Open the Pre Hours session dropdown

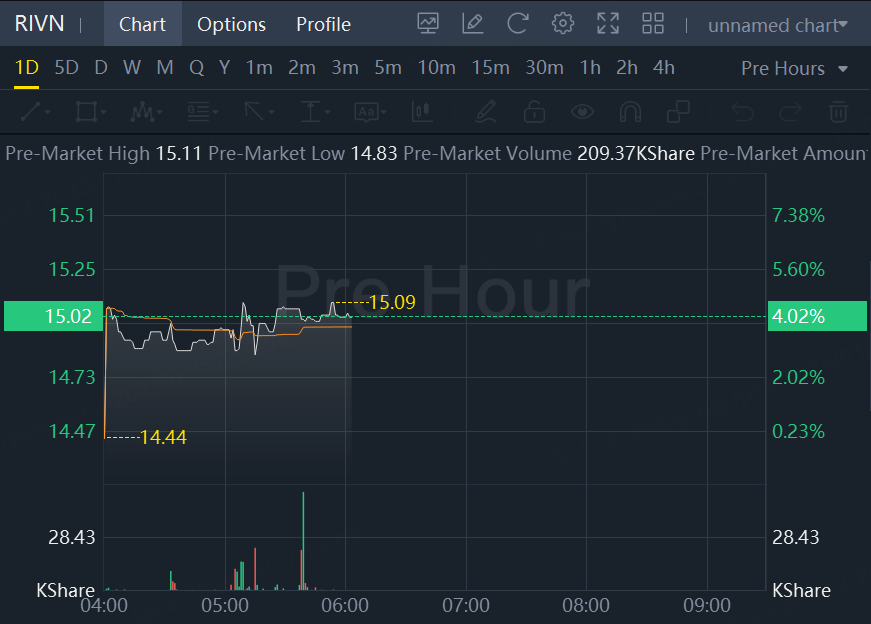pyautogui.click(x=794, y=68)
